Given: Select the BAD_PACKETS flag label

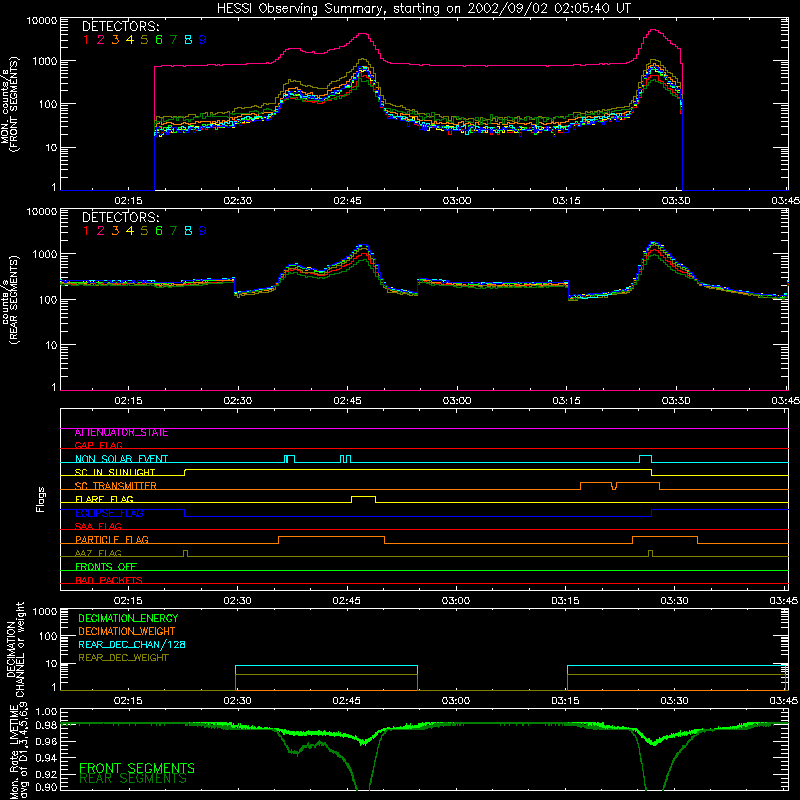Looking at the screenshot, I should 109,580.
